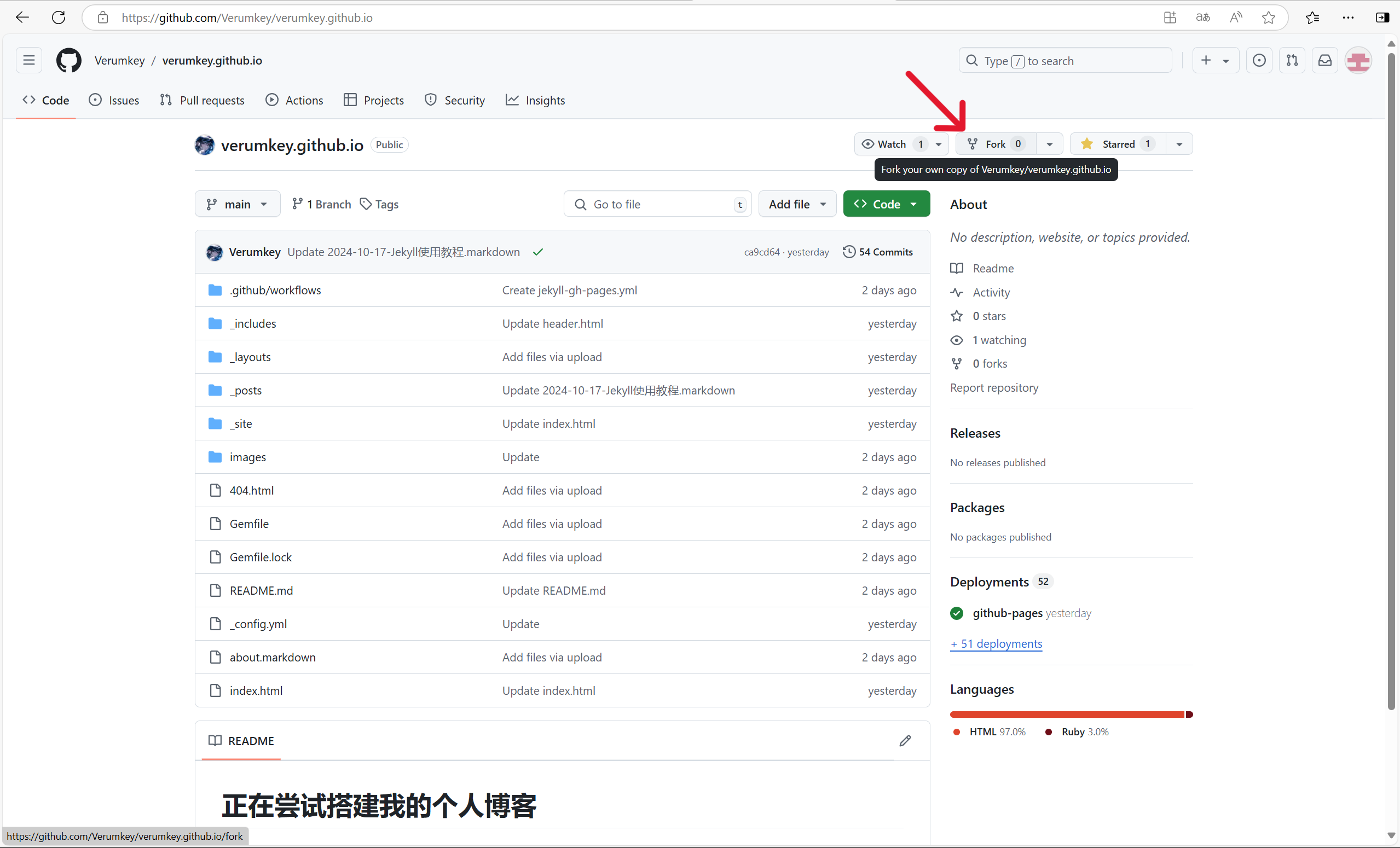This screenshot has width=1400, height=848.
Task: Open the issues icon in top bar
Action: [x=1259, y=60]
